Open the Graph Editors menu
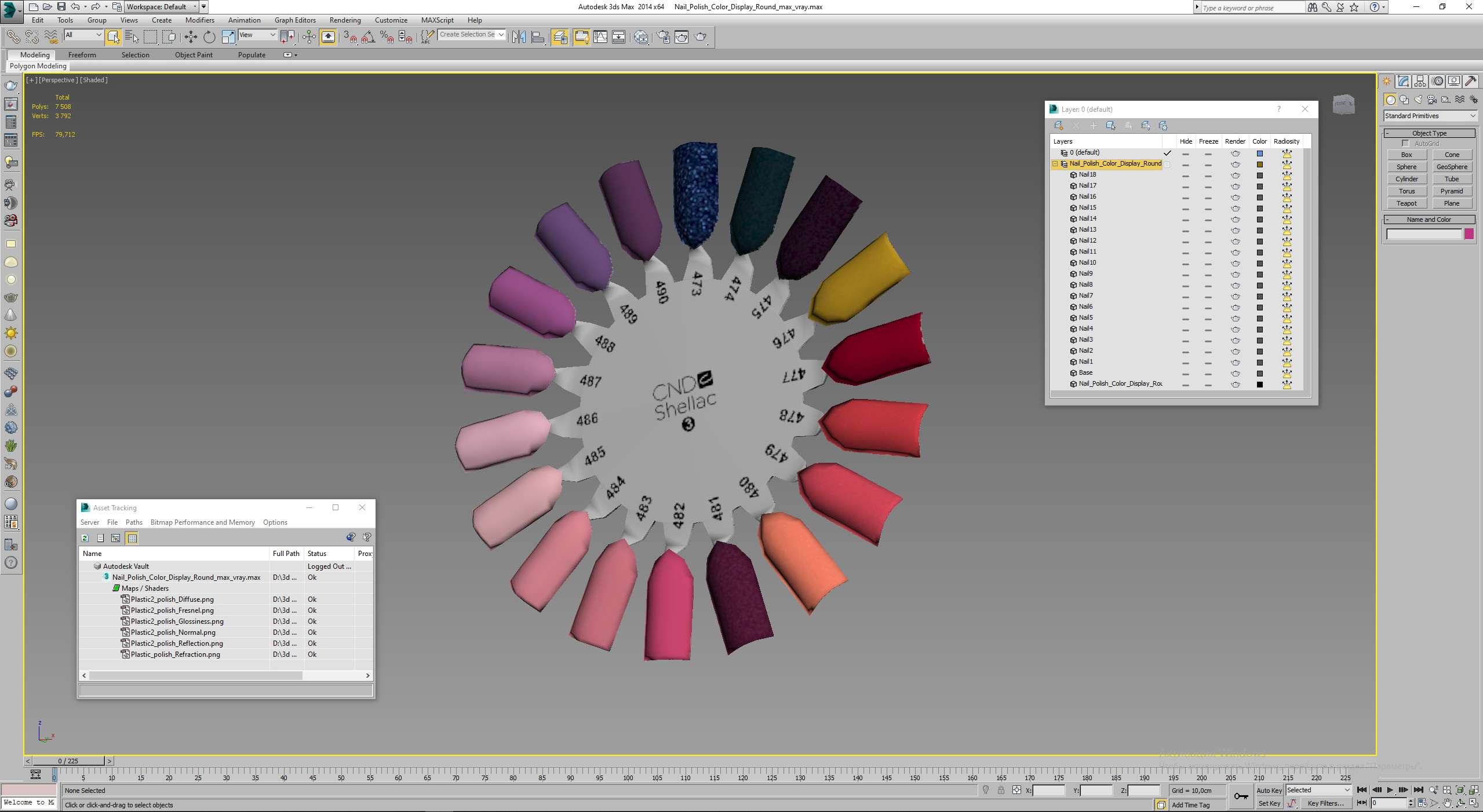 pyautogui.click(x=296, y=20)
